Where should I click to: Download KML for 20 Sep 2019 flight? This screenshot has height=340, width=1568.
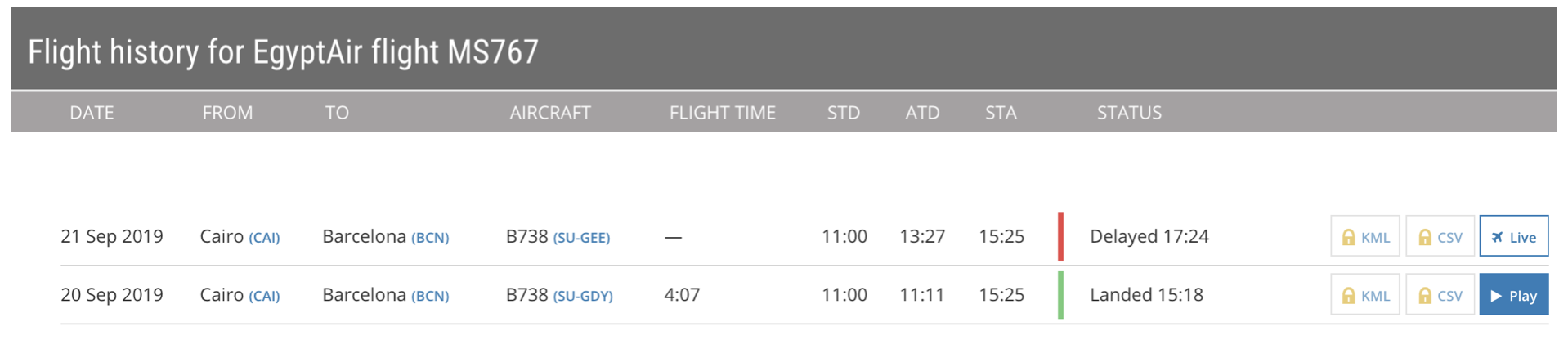(1365, 295)
